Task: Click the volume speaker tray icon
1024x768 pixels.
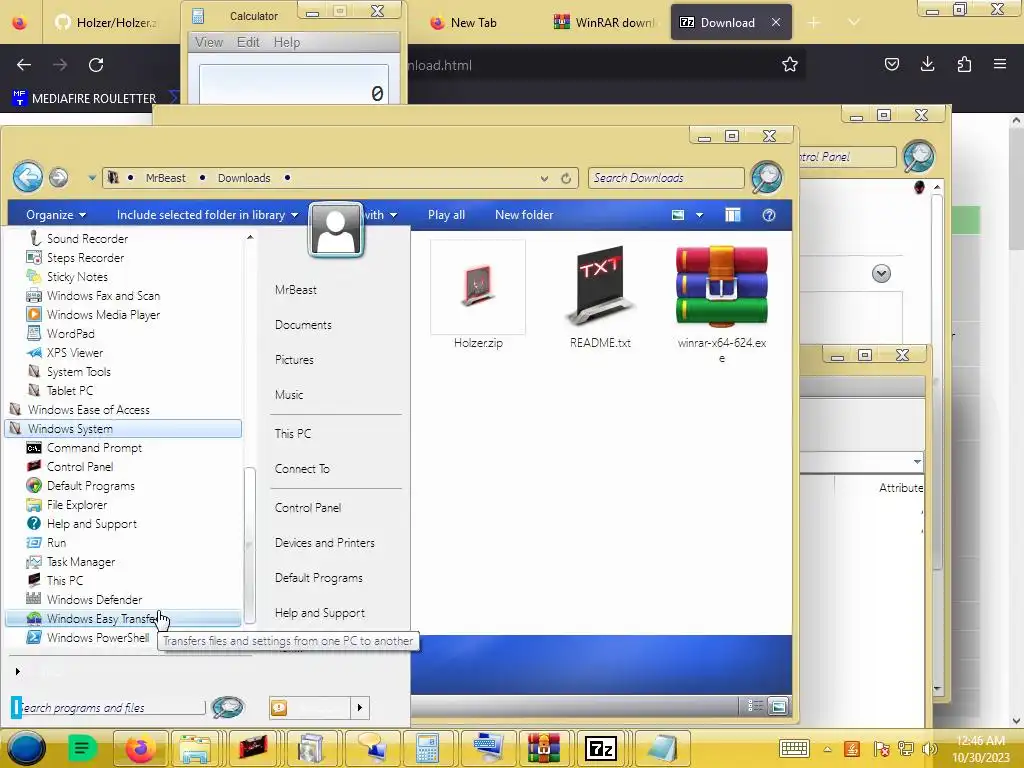Action: (929, 749)
